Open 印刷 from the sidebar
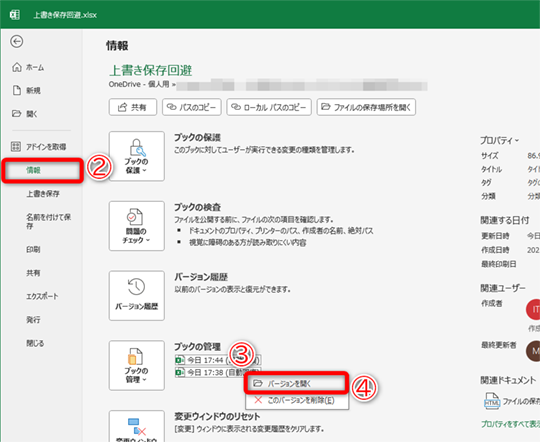Viewport: 540px width, 442px height. (x=33, y=249)
